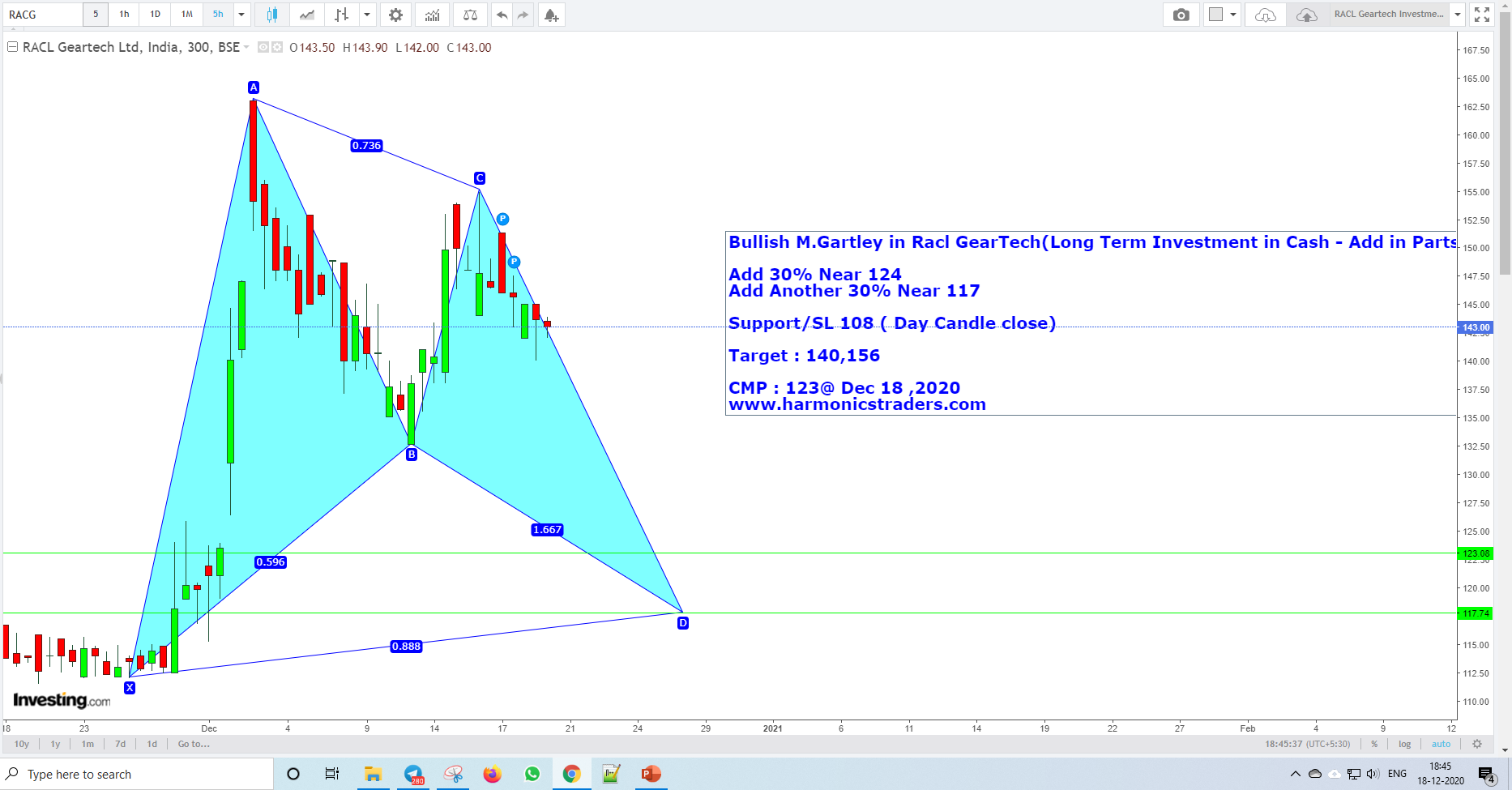Undo last chart action
The image size is (1512, 790).
click(x=502, y=15)
